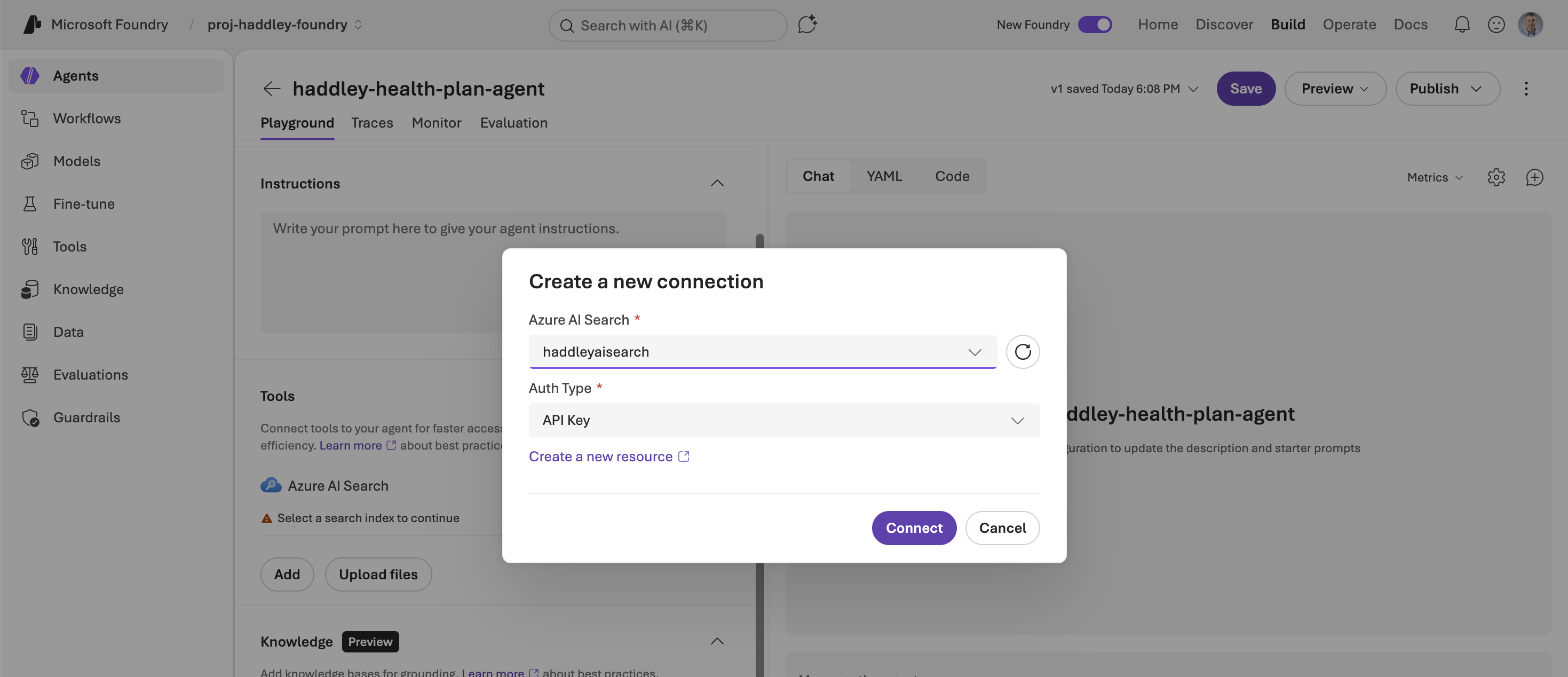This screenshot has width=1568, height=677.
Task: Refresh the Azure AI Search resource list
Action: click(1023, 351)
